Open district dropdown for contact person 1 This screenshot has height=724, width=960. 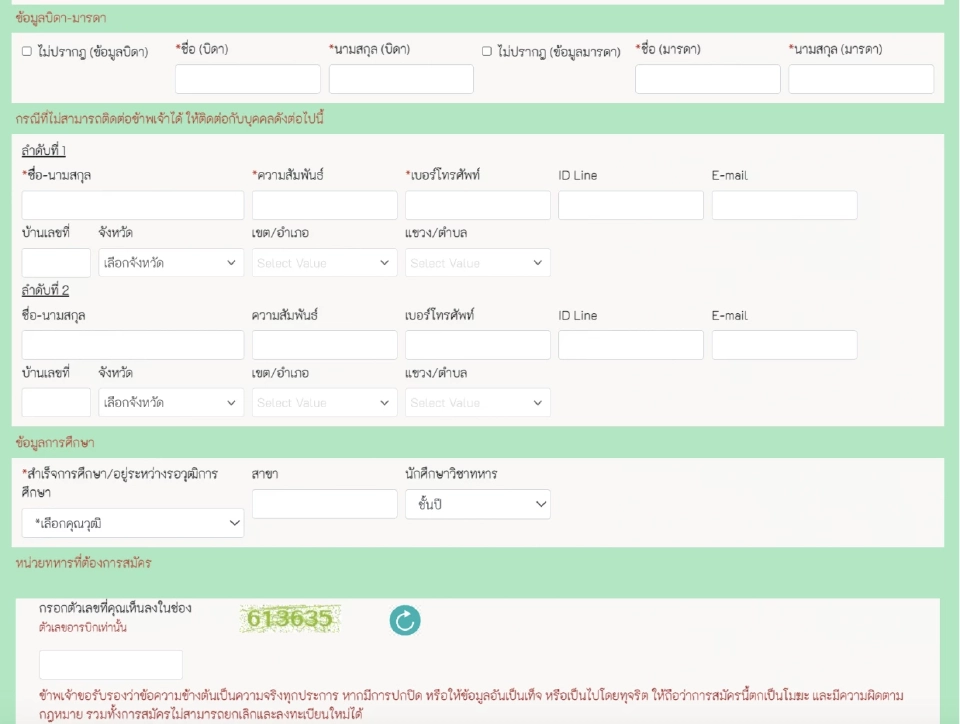pyautogui.click(x=324, y=263)
